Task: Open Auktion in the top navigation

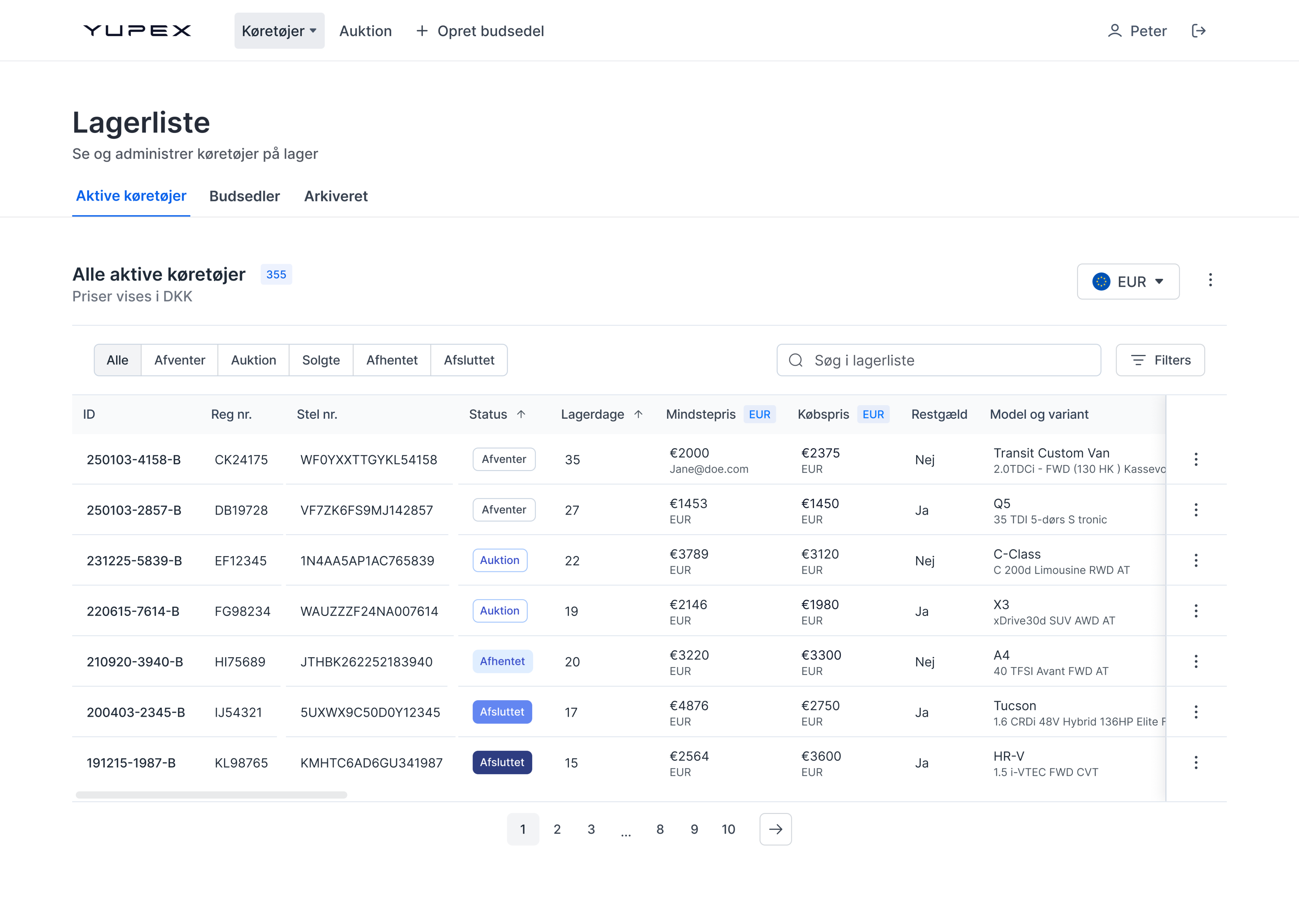Action: click(365, 31)
